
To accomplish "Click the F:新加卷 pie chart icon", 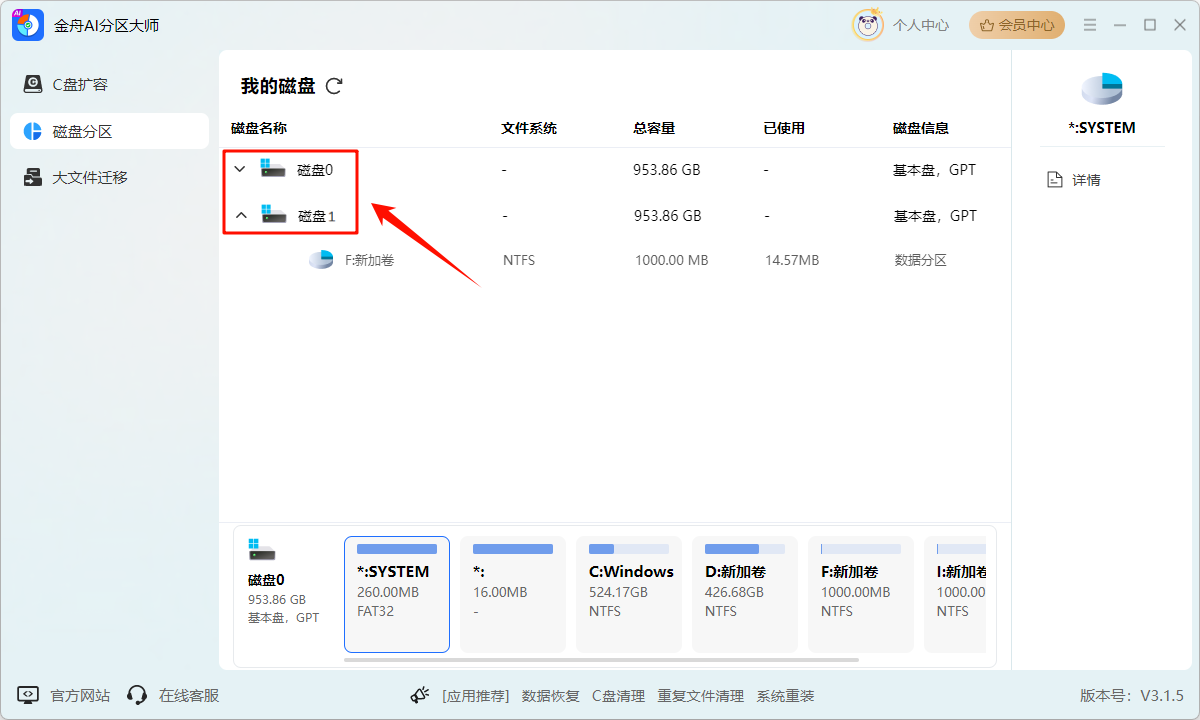I will (x=321, y=260).
